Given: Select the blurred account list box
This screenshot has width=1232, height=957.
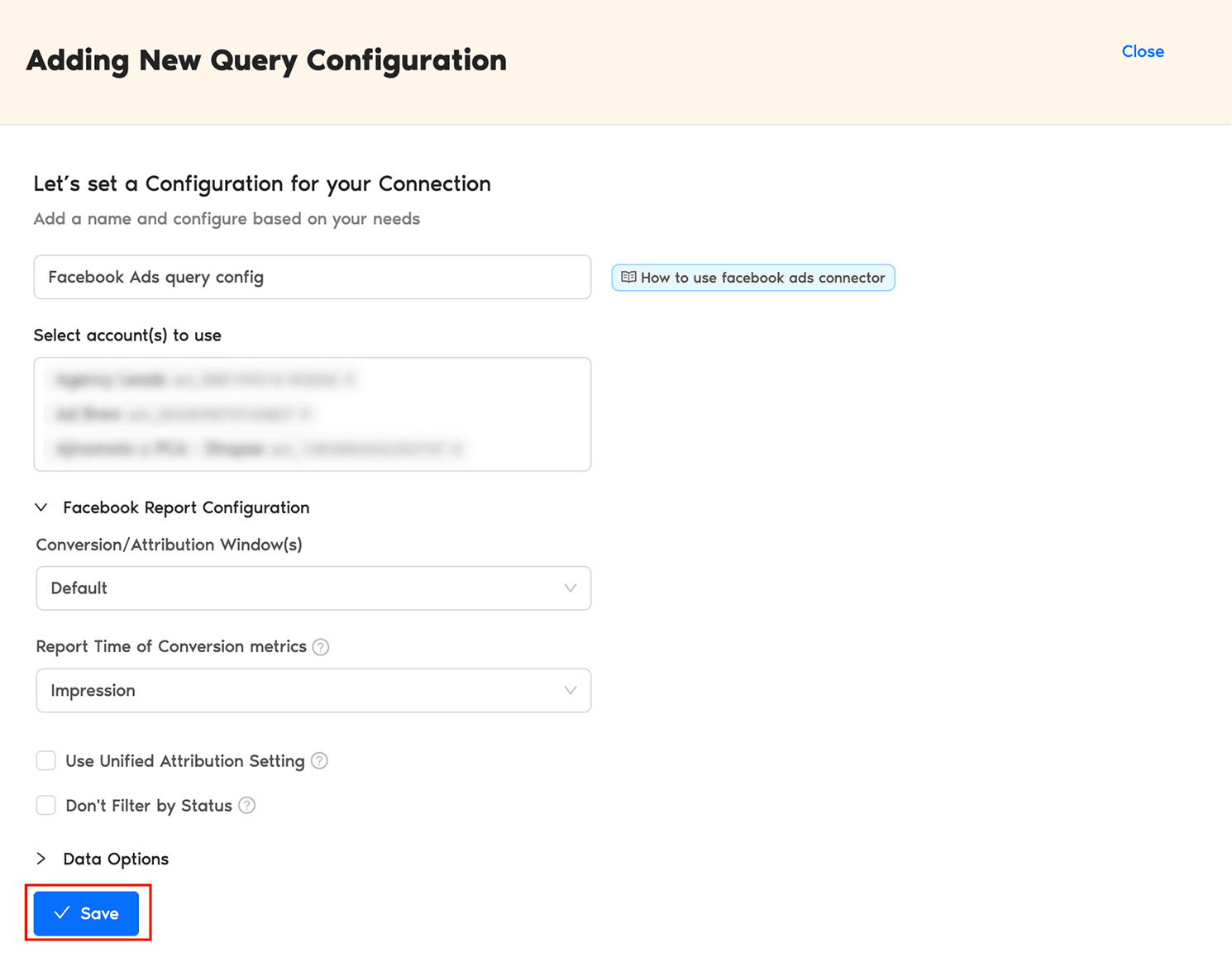Looking at the screenshot, I should 312,414.
